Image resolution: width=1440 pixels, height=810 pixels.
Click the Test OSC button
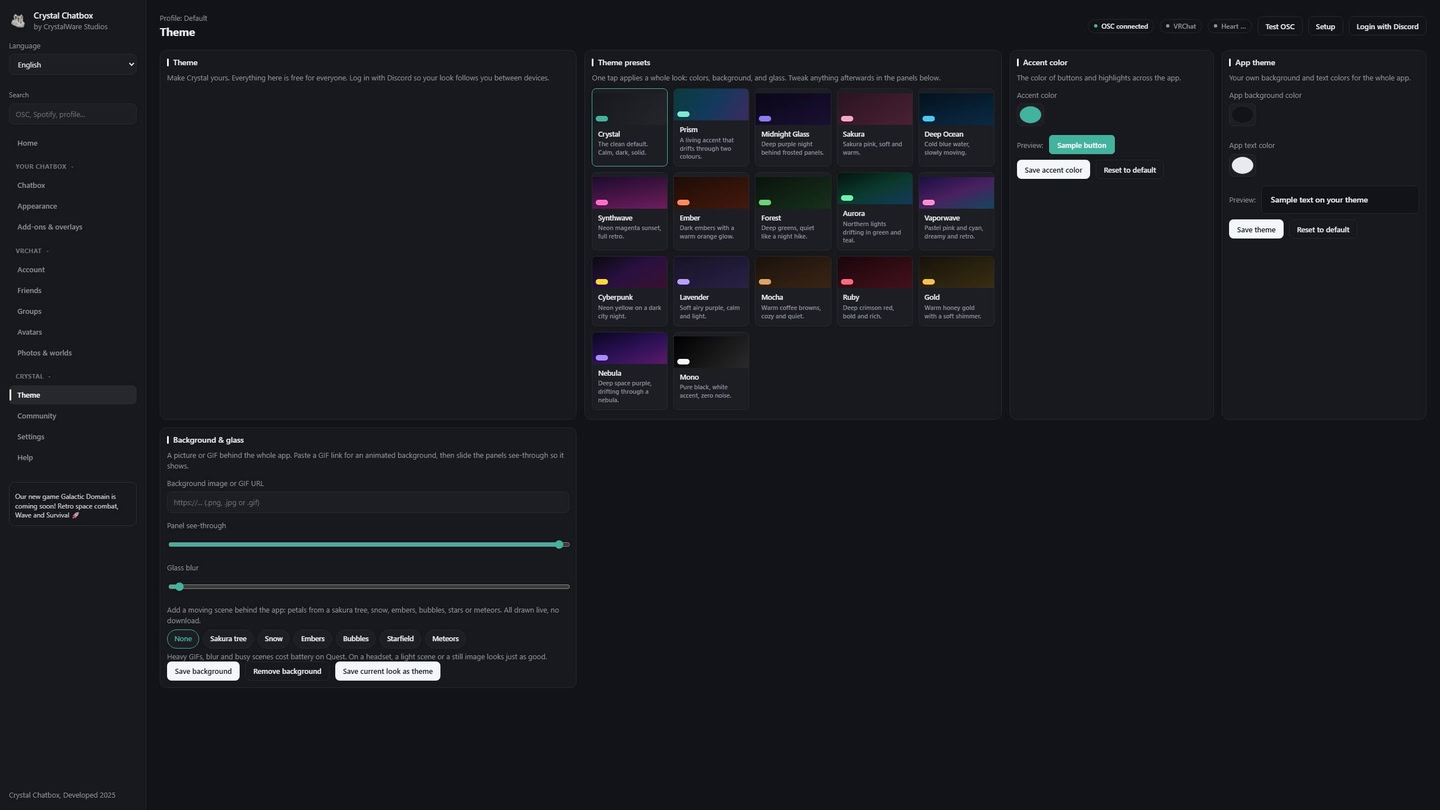point(1279,27)
